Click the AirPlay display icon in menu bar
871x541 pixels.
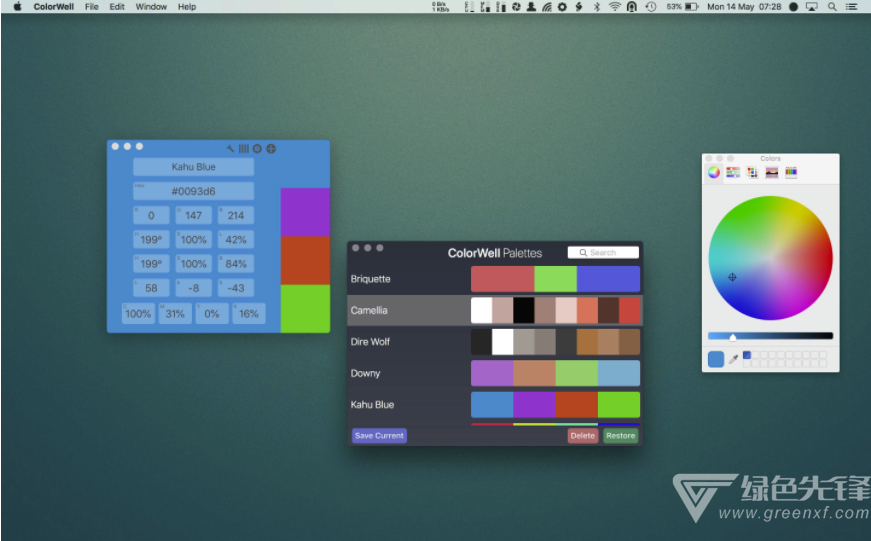click(812, 7)
